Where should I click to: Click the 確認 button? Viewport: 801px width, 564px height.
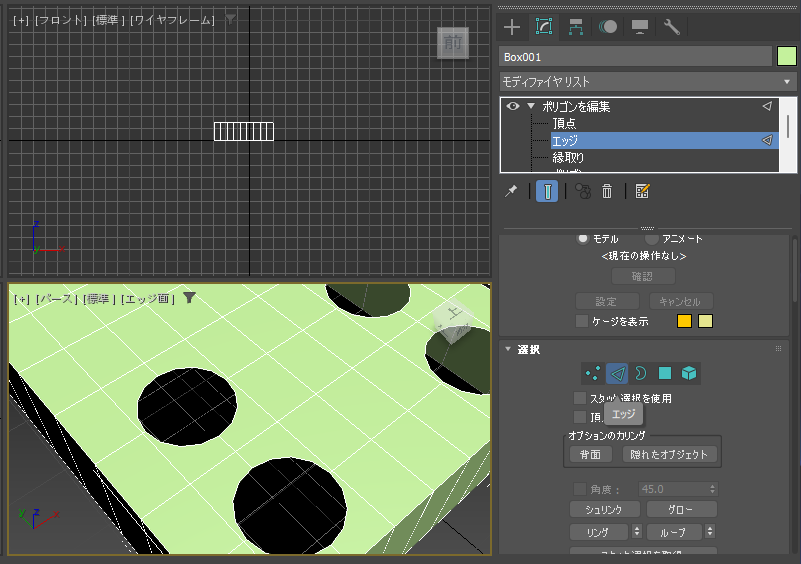click(x=643, y=276)
